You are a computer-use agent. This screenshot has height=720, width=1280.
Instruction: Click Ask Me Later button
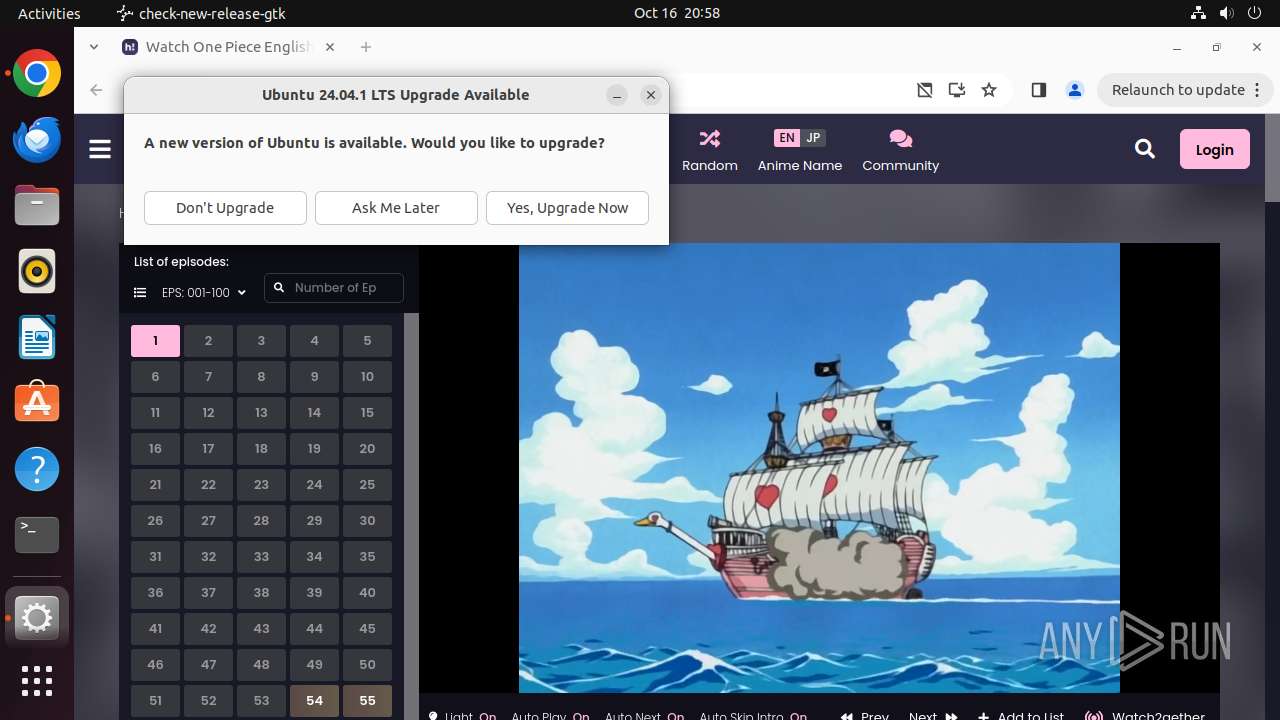[396, 208]
